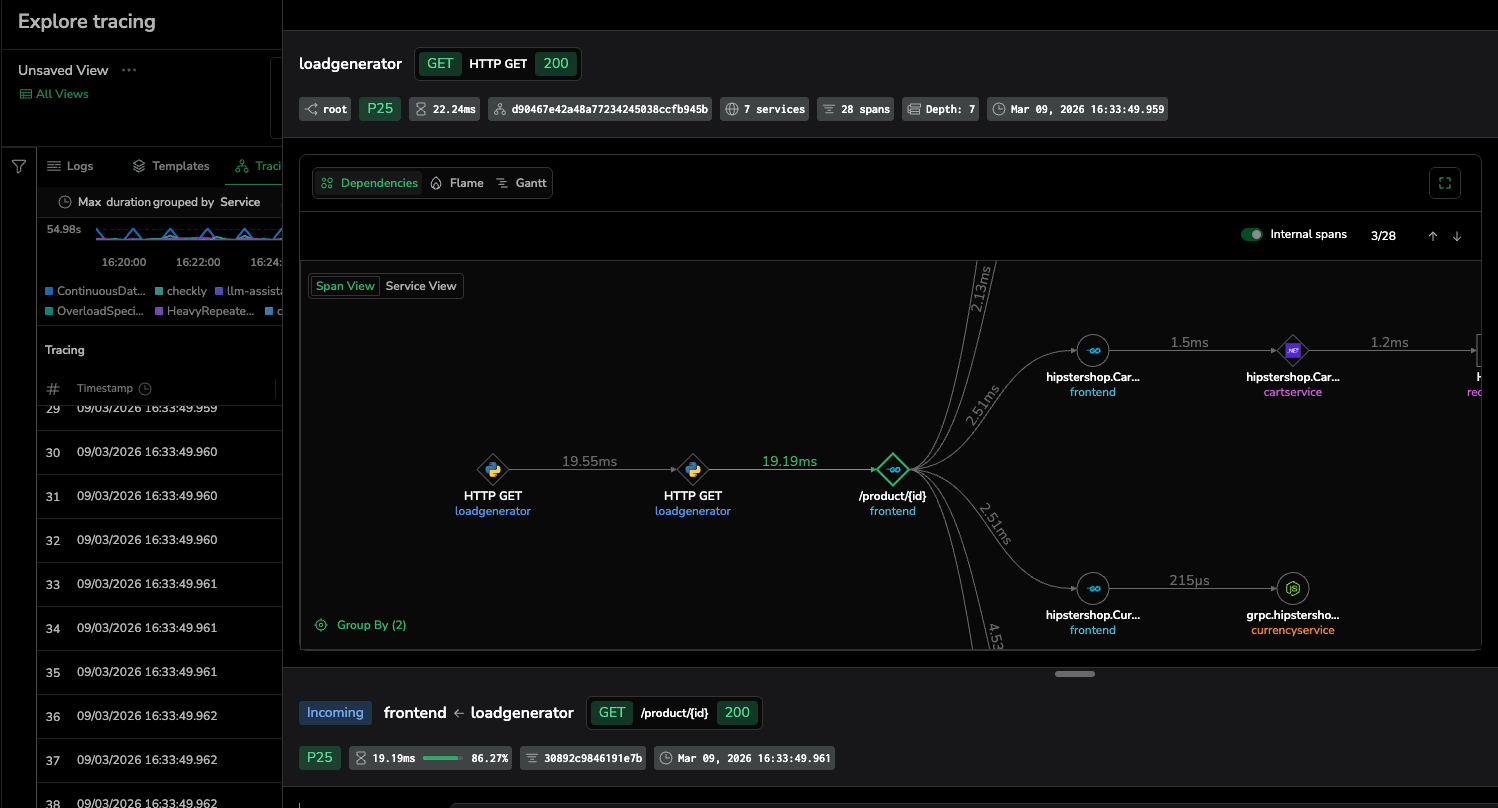Open the Unsaved View more options menu
The width and height of the screenshot is (1498, 808).
(x=128, y=70)
